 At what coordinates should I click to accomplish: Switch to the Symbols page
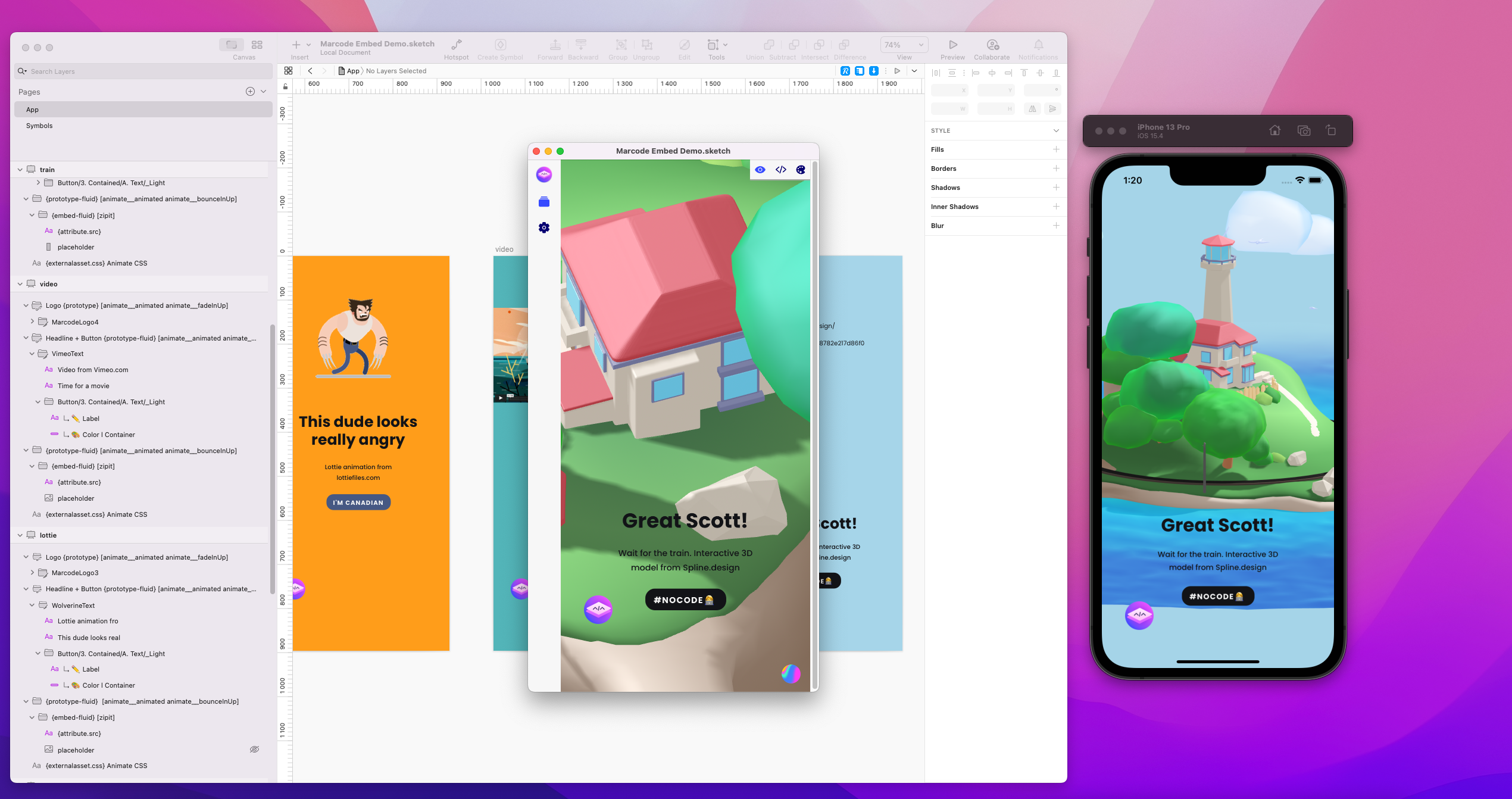(39, 126)
